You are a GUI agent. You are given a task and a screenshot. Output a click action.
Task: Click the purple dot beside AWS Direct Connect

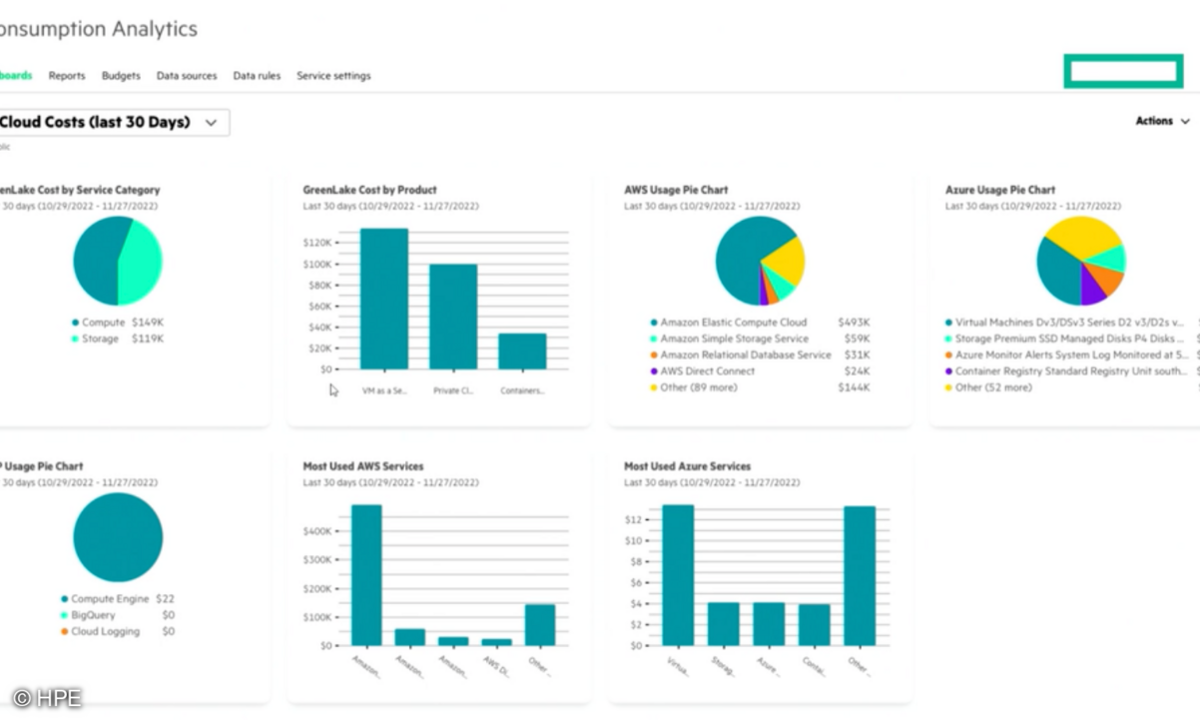coord(654,371)
